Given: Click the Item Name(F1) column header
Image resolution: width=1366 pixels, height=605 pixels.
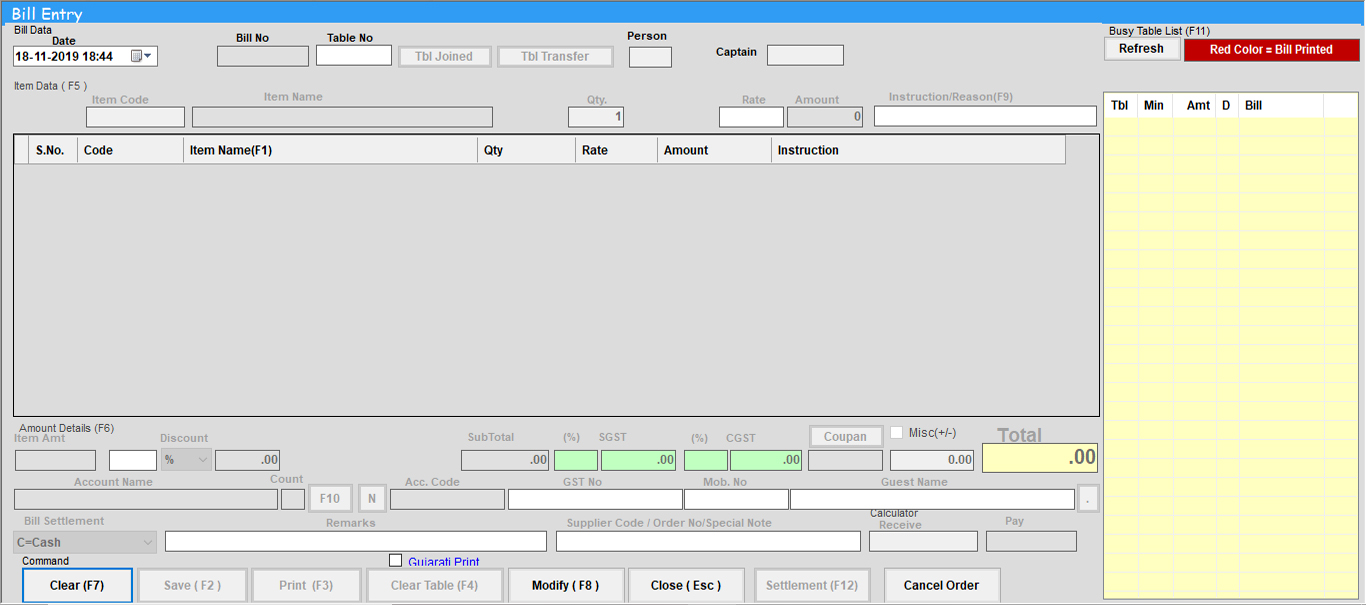Looking at the screenshot, I should (330, 150).
